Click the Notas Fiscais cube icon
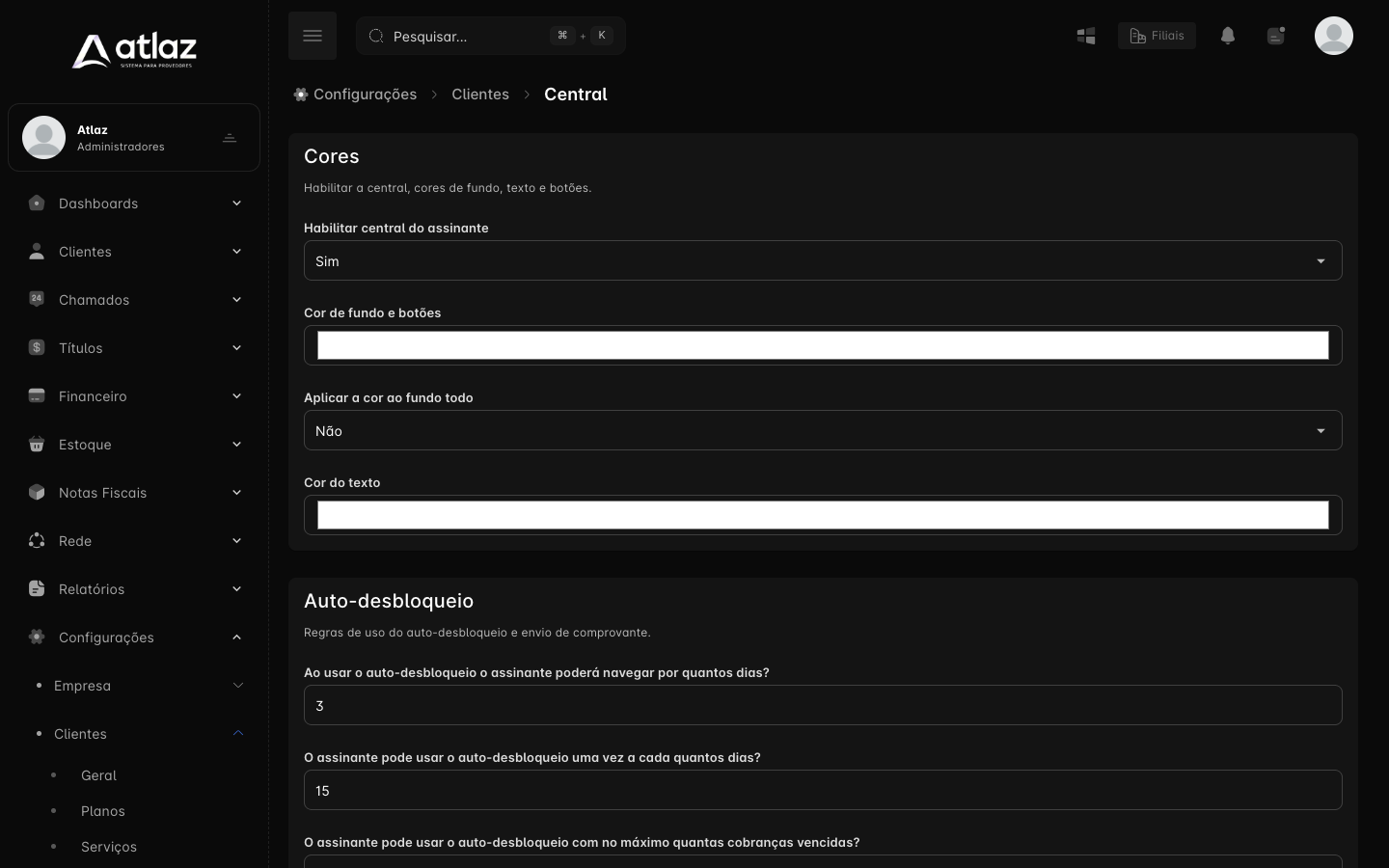Viewport: 1389px width, 868px height. (x=37, y=493)
